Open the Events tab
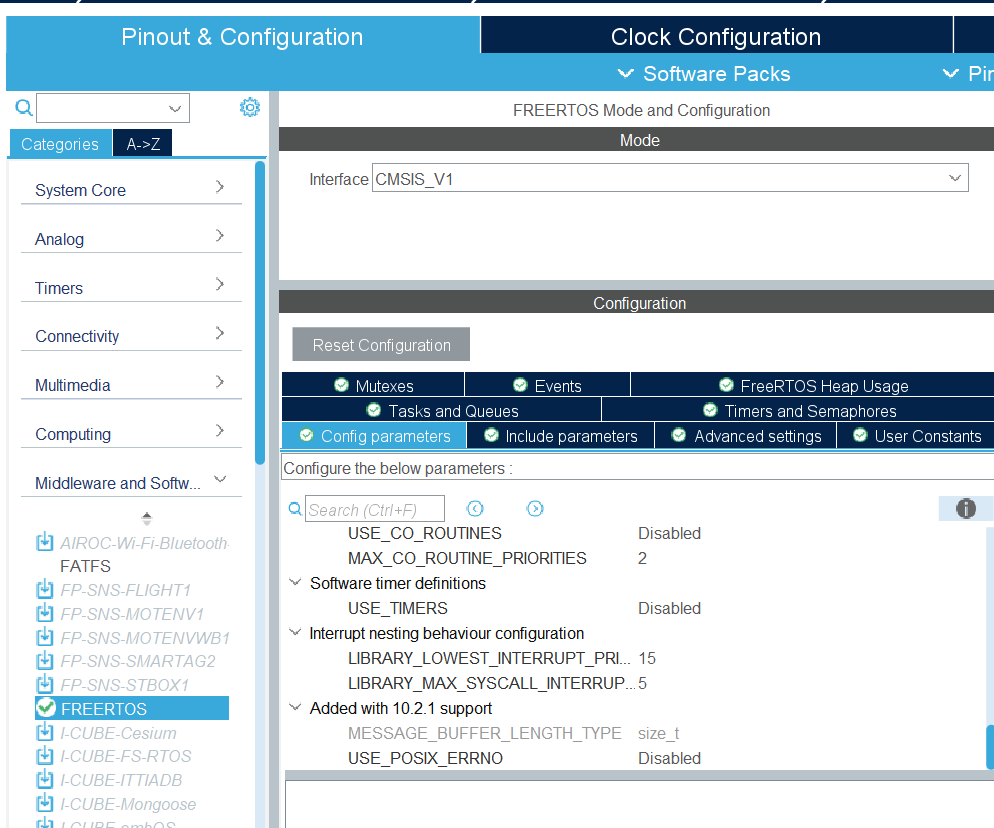Screen dimensions: 994x828 548,385
